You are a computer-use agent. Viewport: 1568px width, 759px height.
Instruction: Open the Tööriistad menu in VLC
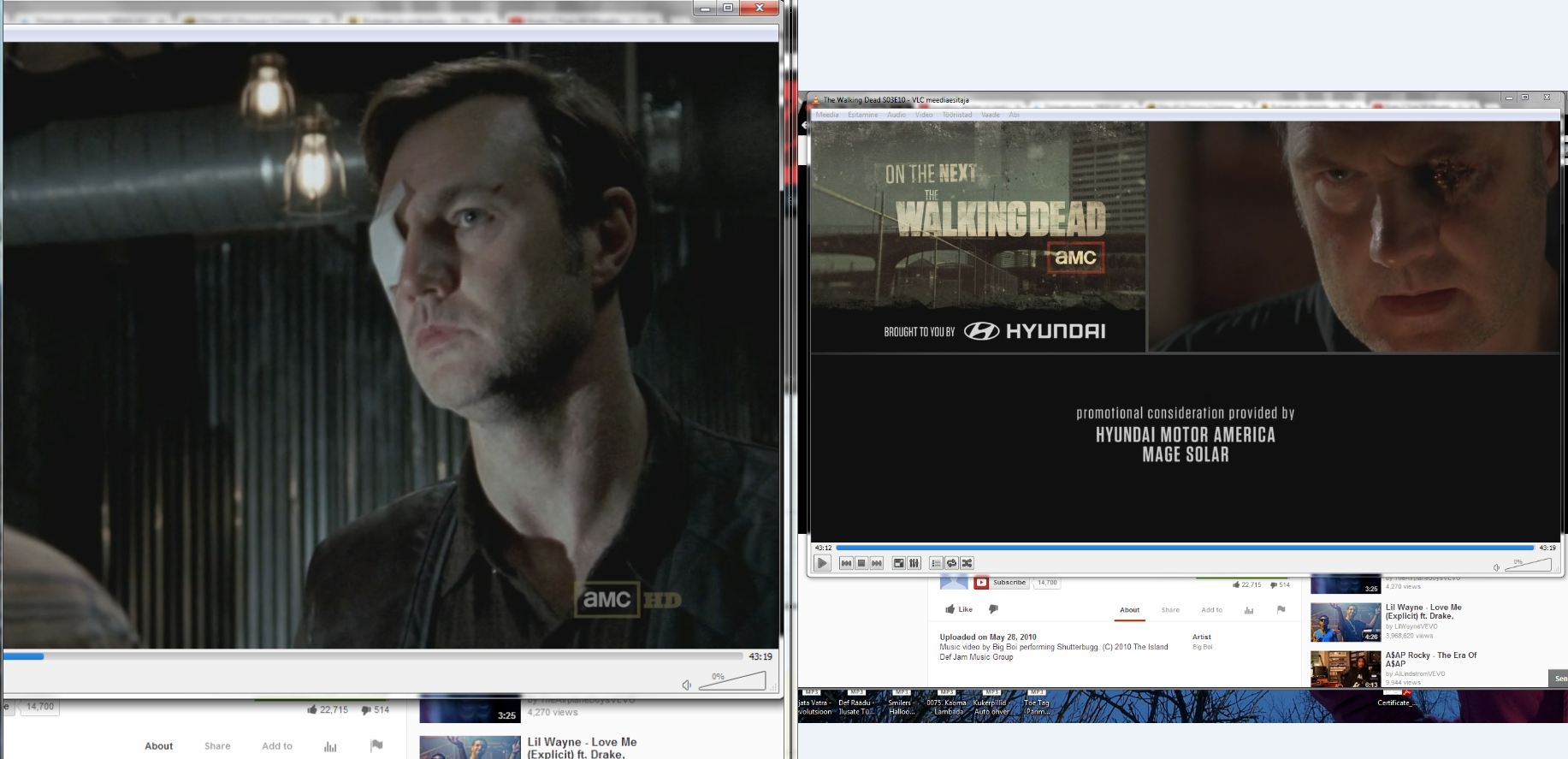(x=957, y=115)
